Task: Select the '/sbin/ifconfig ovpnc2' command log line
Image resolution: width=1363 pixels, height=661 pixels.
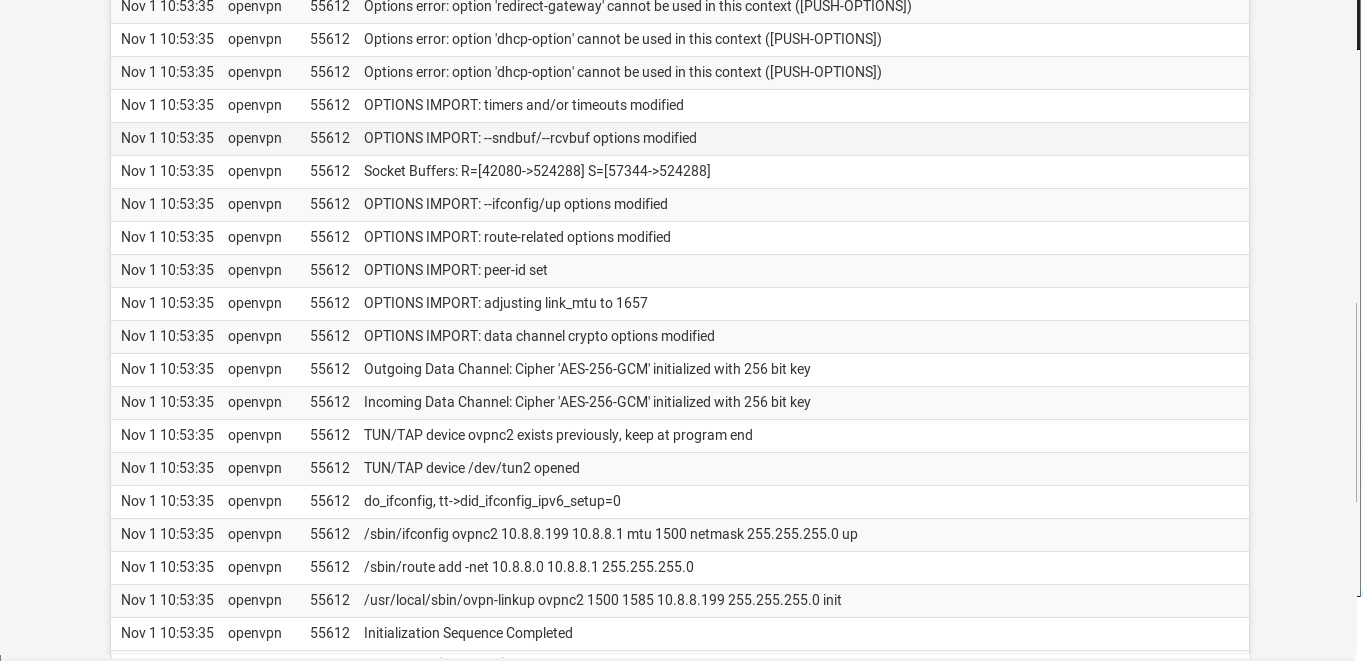Action: [610, 534]
